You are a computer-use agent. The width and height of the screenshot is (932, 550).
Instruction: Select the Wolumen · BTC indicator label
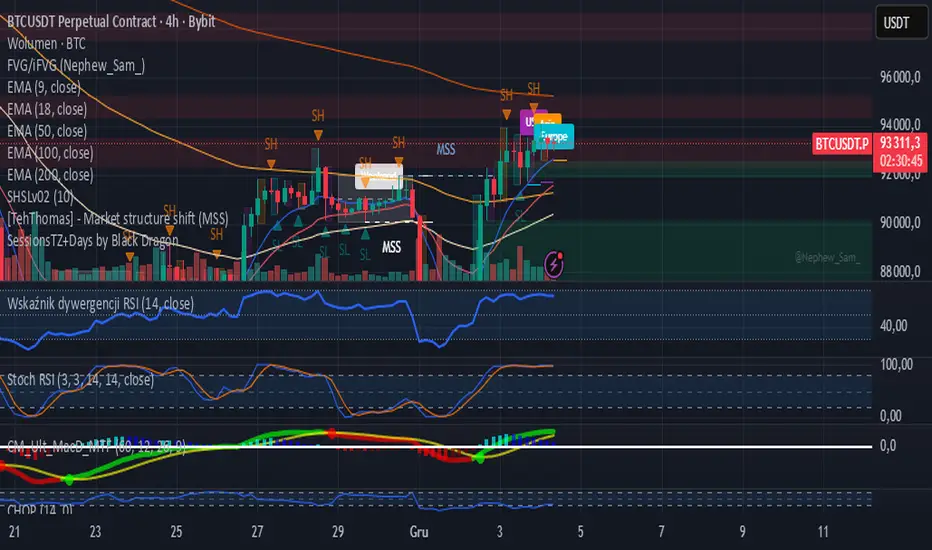click(x=46, y=44)
